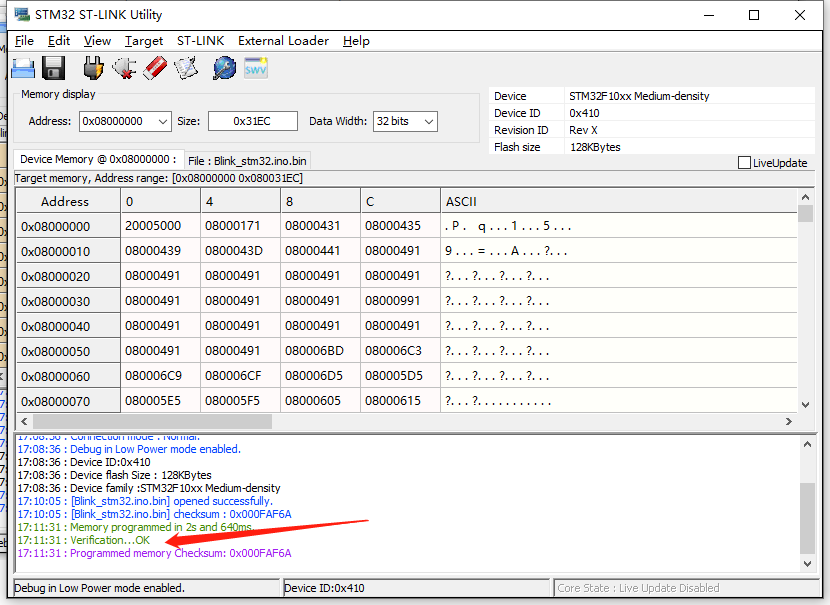Click Device value STM32F10xx Medium-density
Image resolution: width=830 pixels, height=605 pixels.
click(639, 96)
